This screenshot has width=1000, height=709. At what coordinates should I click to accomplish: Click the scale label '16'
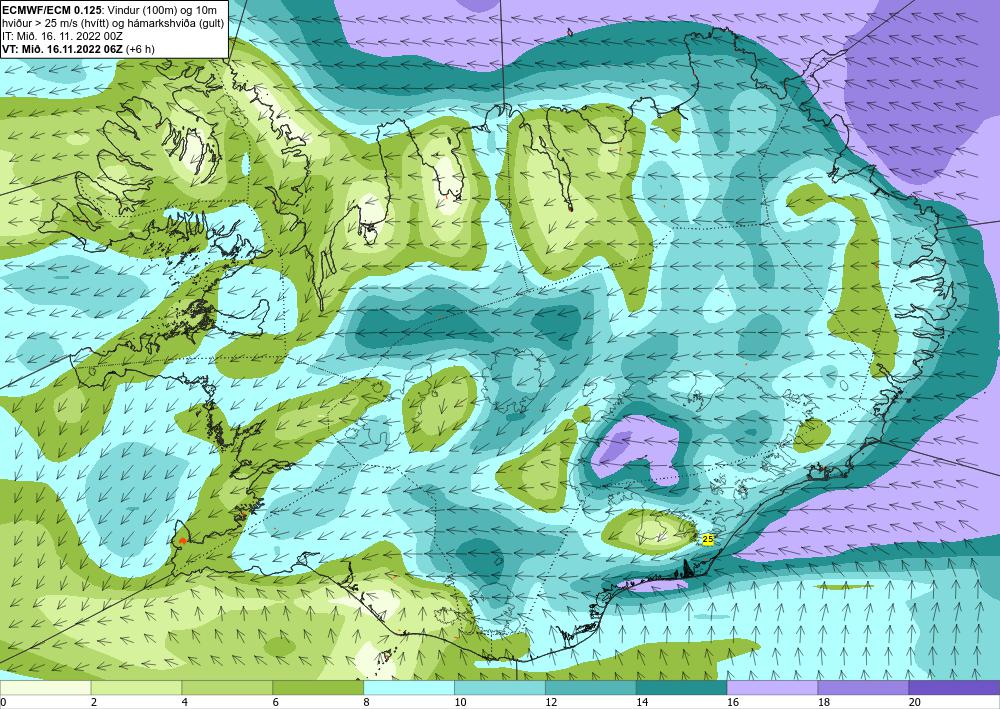click(733, 703)
